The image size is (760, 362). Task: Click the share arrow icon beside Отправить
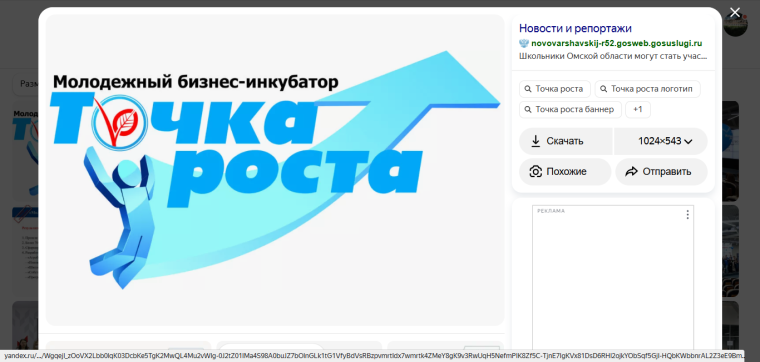pyautogui.click(x=632, y=172)
